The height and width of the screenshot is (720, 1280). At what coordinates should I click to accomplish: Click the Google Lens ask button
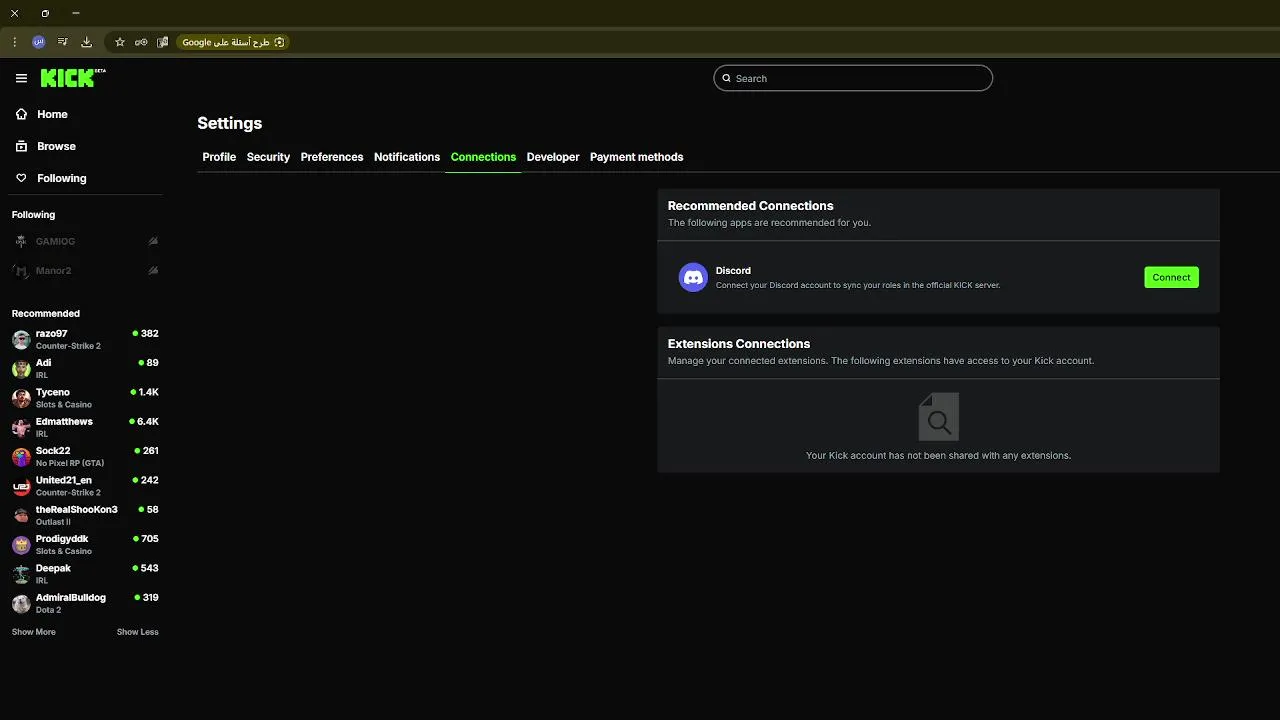(233, 42)
